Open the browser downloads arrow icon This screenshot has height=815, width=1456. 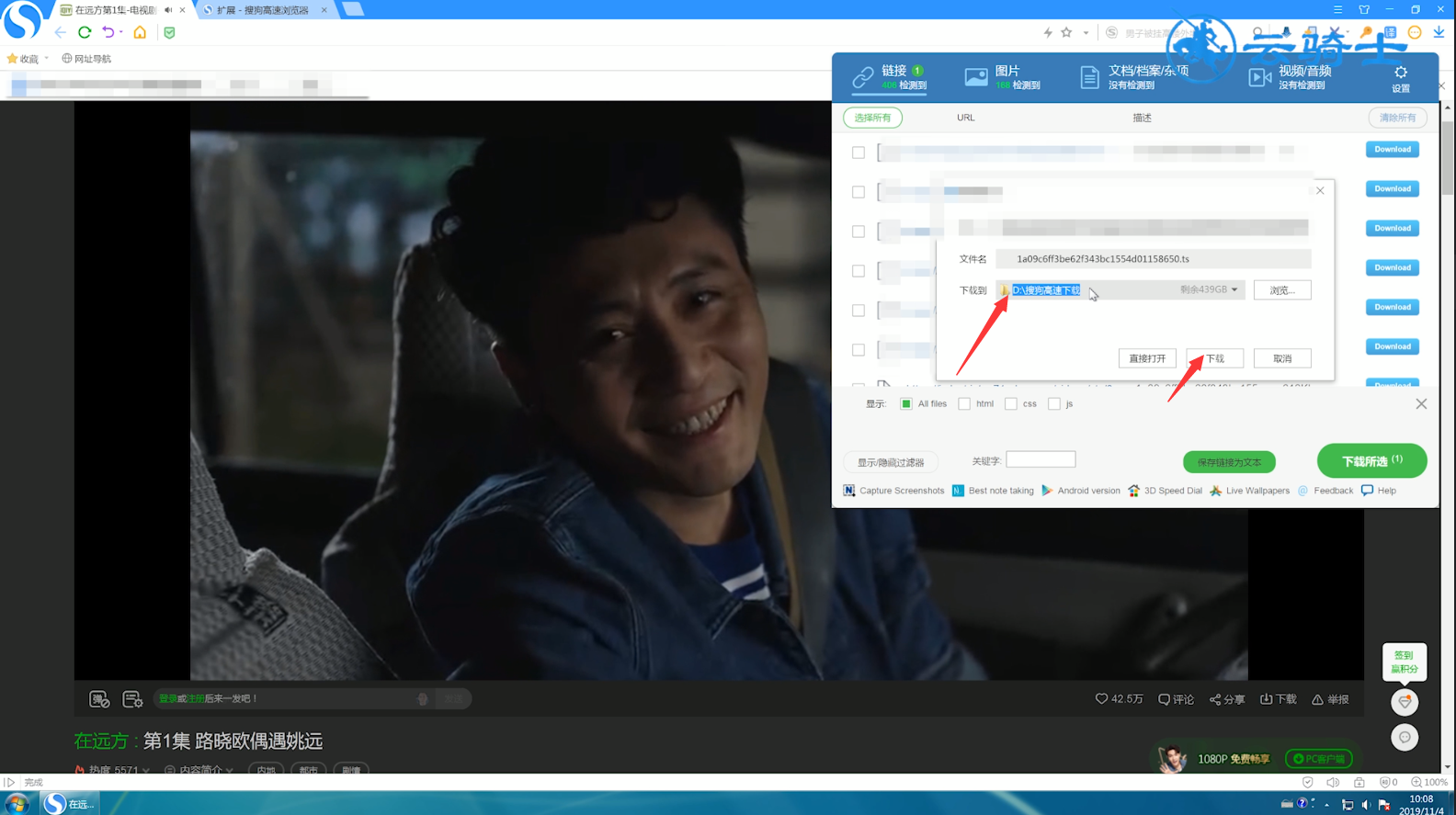[x=1439, y=32]
